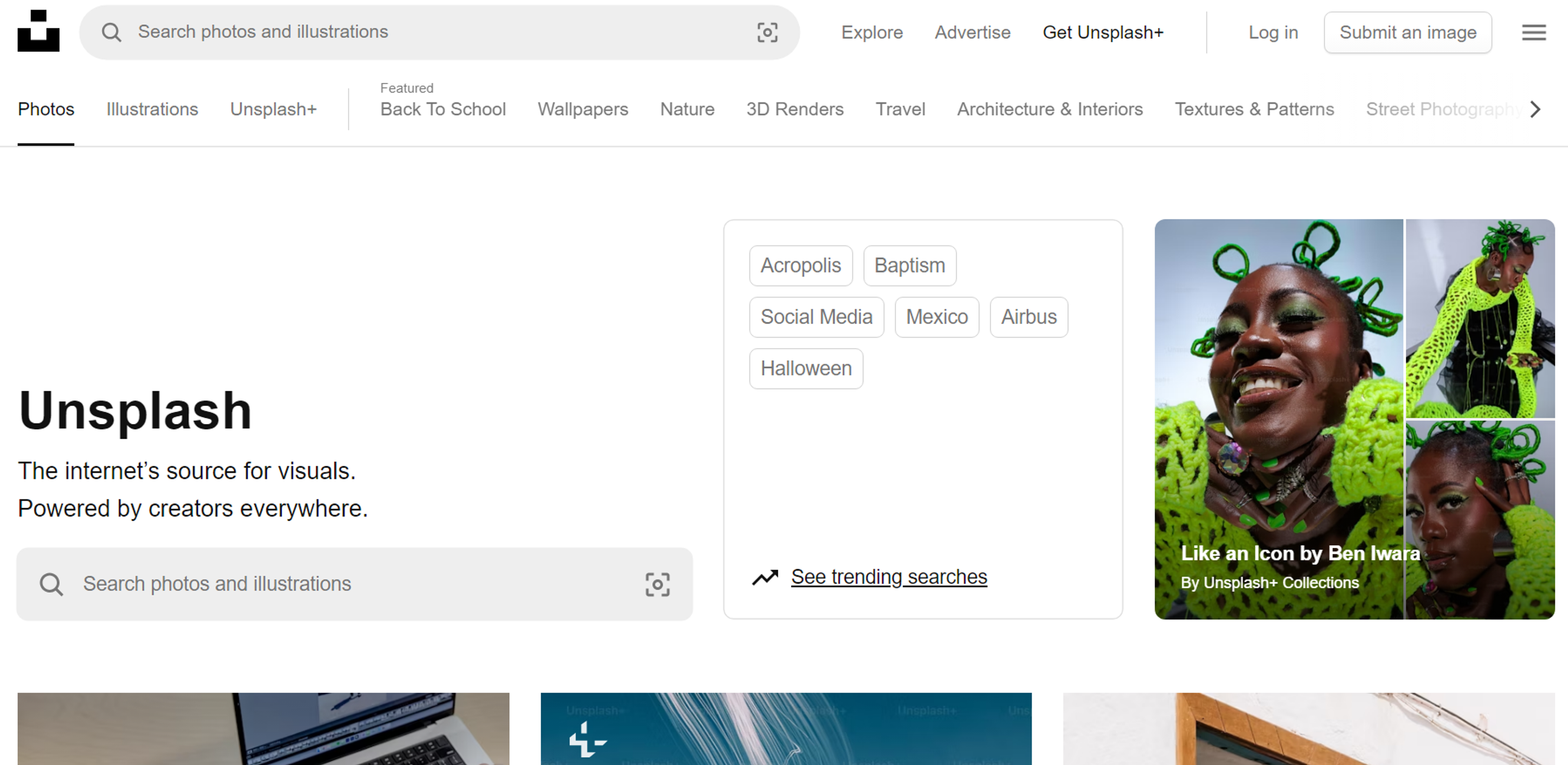Viewport: 1568px width, 765px height.
Task: Choose the Social Media search tag
Action: (816, 317)
